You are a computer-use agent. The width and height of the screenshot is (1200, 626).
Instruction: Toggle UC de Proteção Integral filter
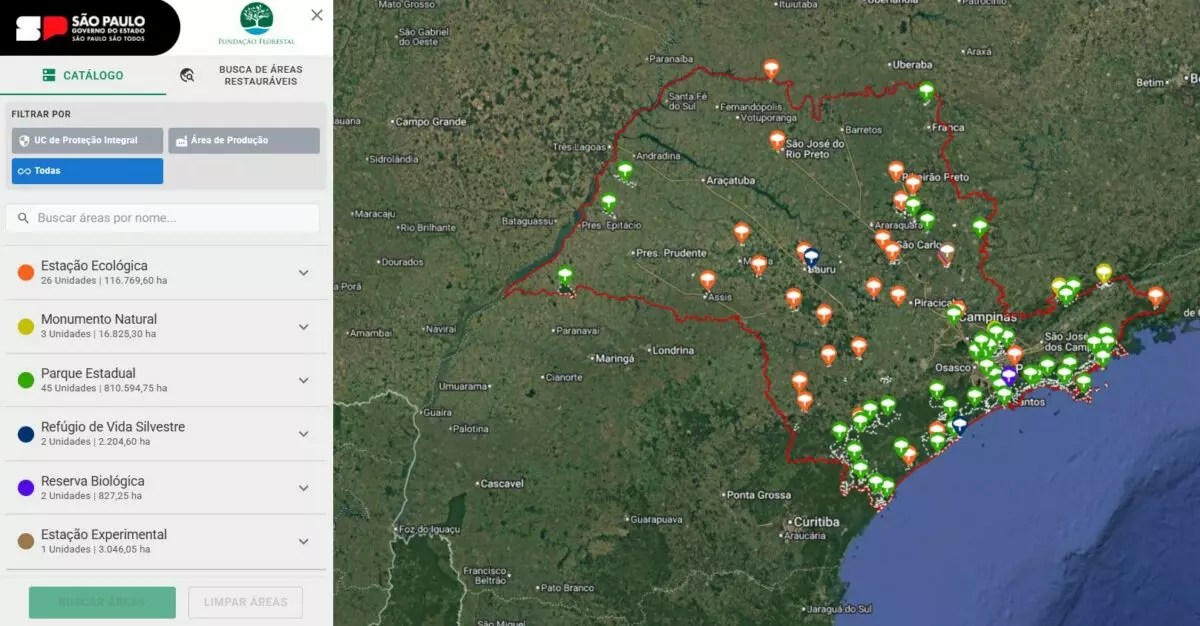(x=87, y=141)
